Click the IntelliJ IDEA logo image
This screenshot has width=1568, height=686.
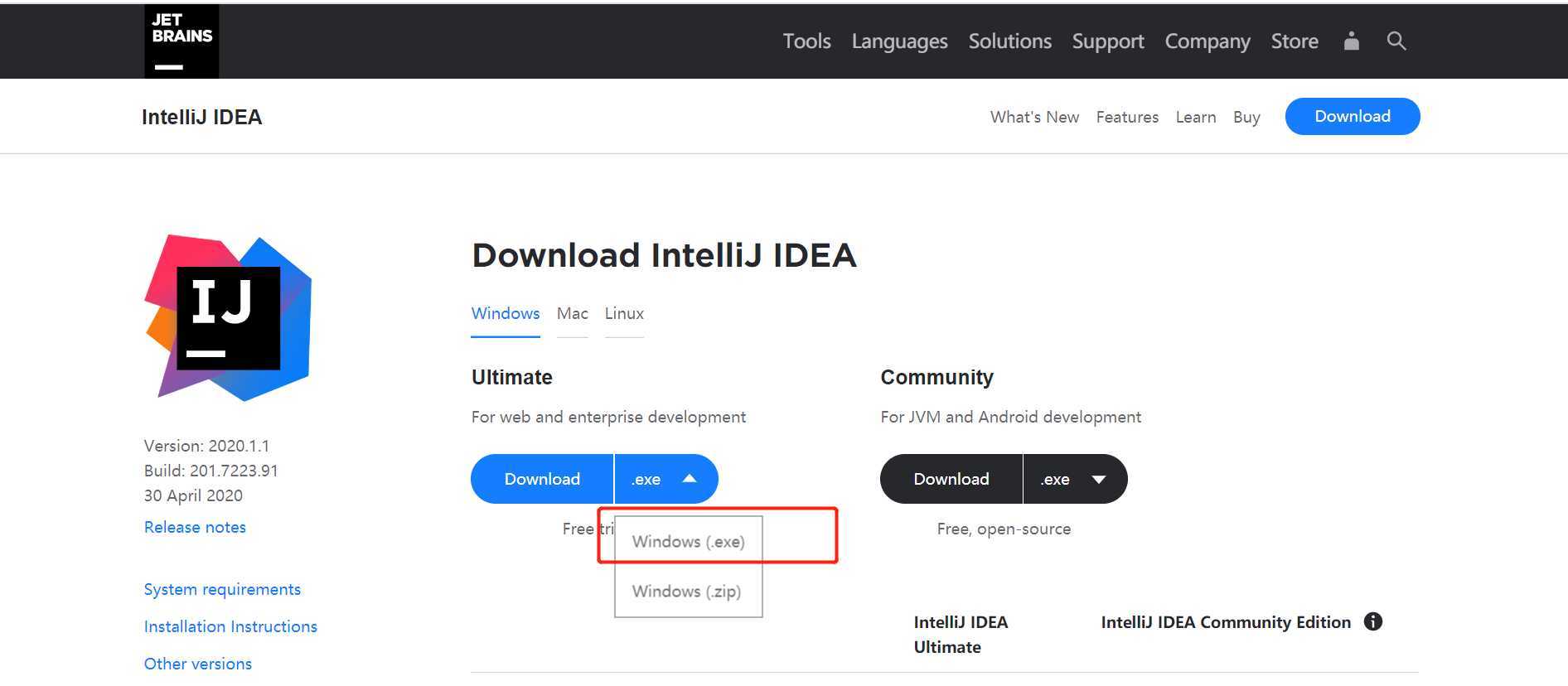pos(228,317)
